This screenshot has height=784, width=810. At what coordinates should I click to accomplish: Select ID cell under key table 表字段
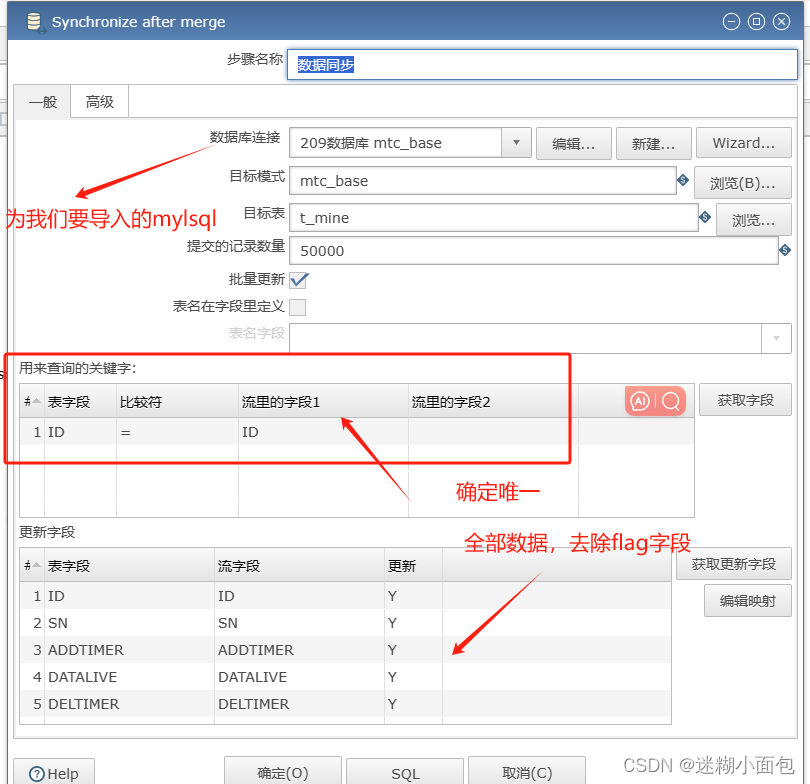81,432
